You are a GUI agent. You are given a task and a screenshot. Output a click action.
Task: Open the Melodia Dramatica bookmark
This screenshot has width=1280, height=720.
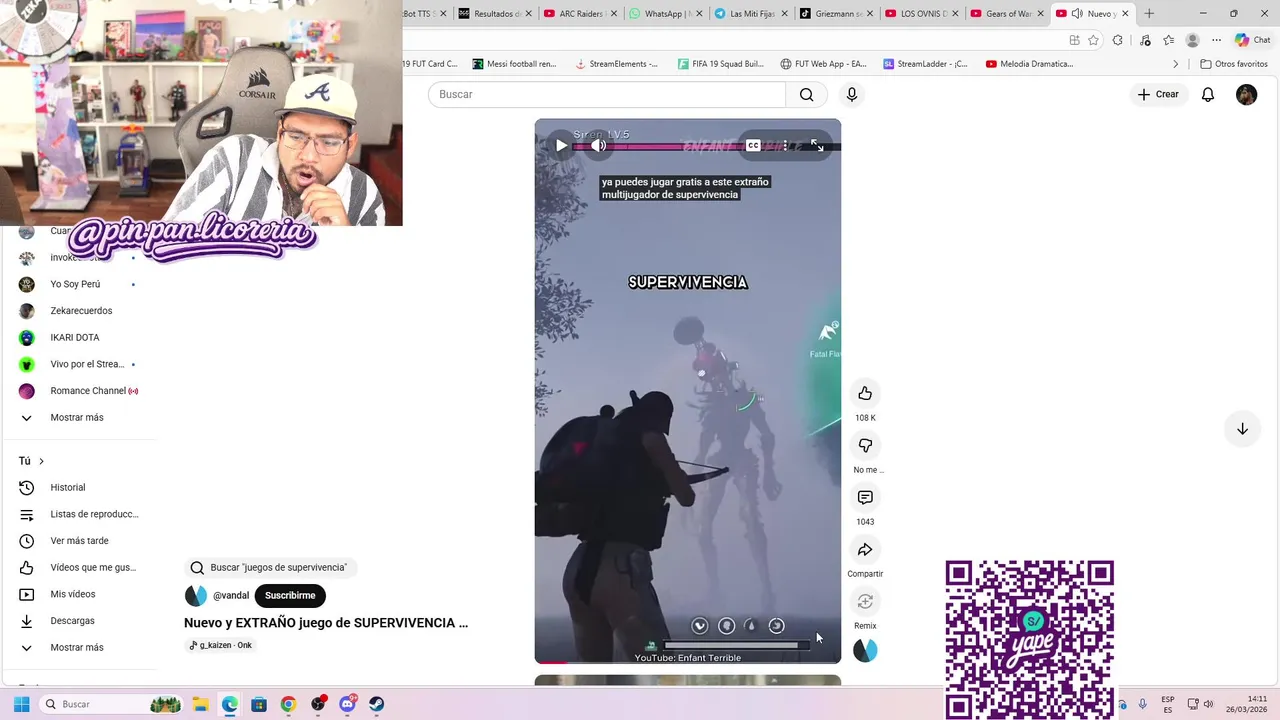(x=1029, y=64)
